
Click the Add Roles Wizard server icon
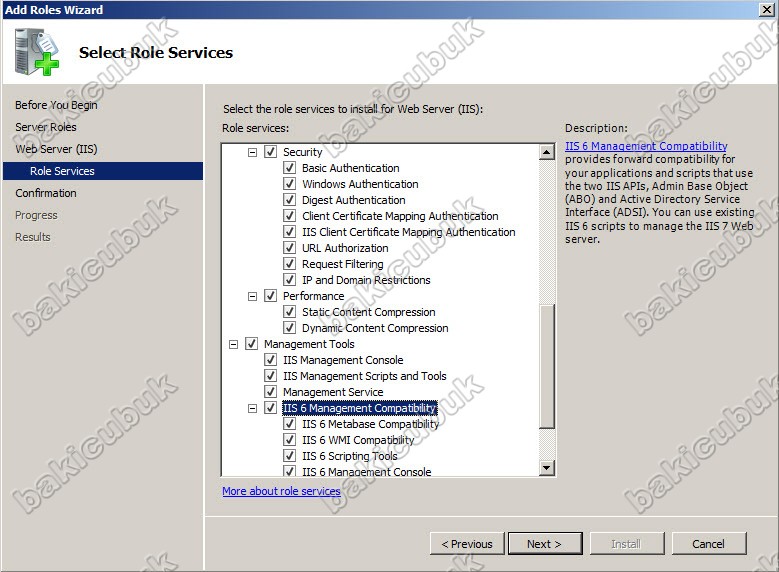[x=36, y=52]
